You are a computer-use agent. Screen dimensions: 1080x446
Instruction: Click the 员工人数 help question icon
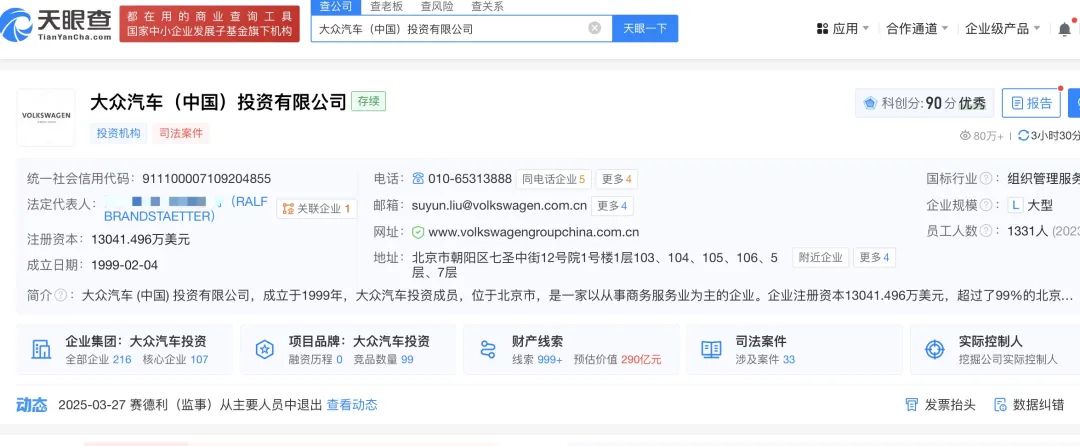986,231
